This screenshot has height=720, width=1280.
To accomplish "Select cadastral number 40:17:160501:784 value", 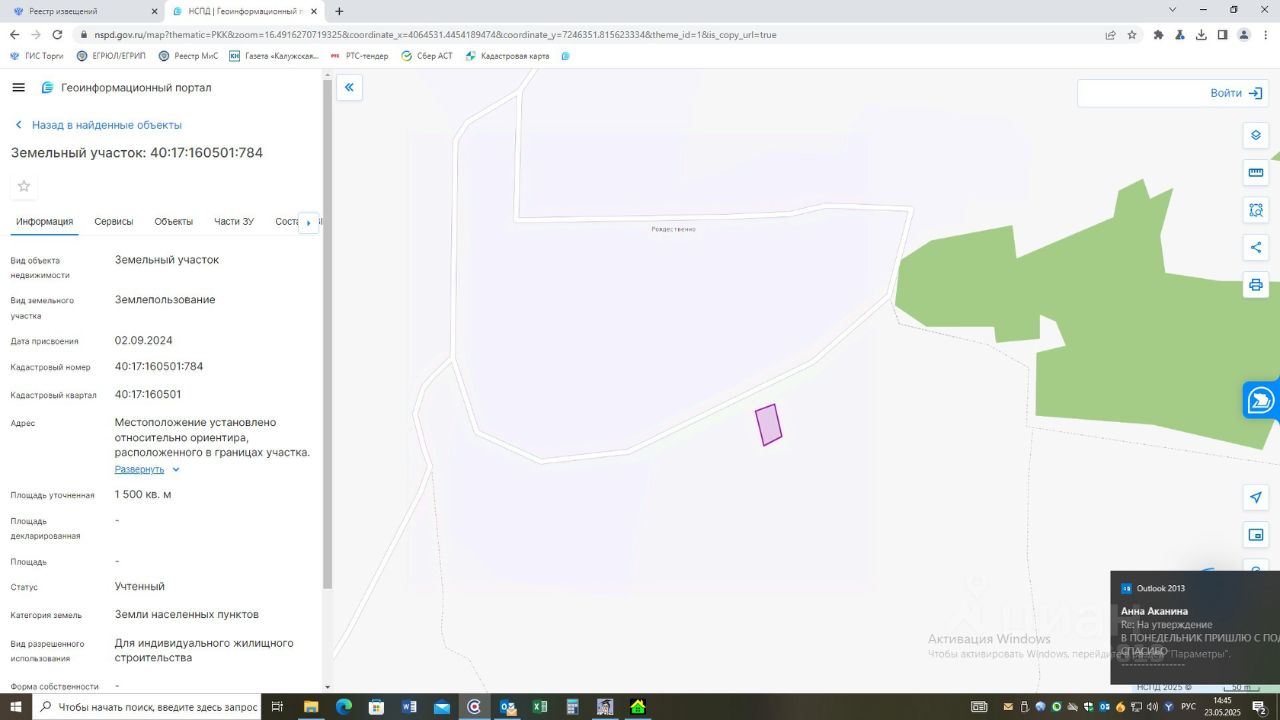I will (x=159, y=367).
